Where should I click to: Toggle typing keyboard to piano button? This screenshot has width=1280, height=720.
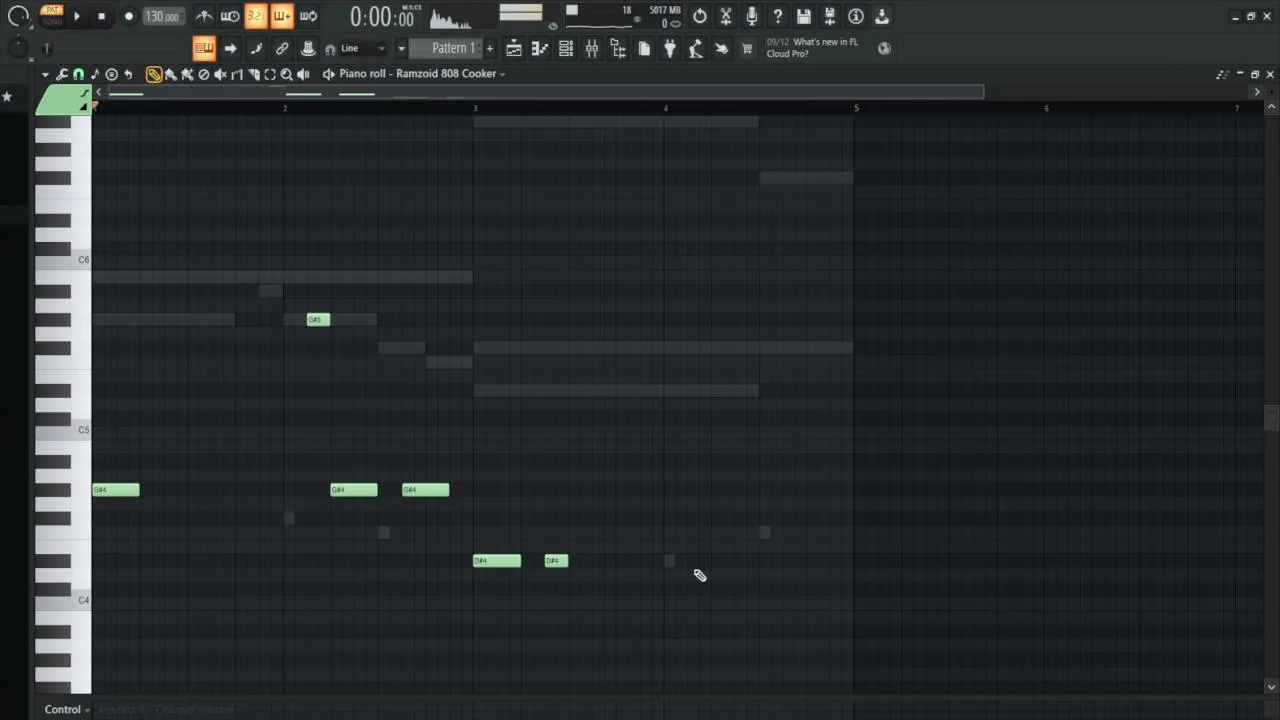(x=204, y=48)
